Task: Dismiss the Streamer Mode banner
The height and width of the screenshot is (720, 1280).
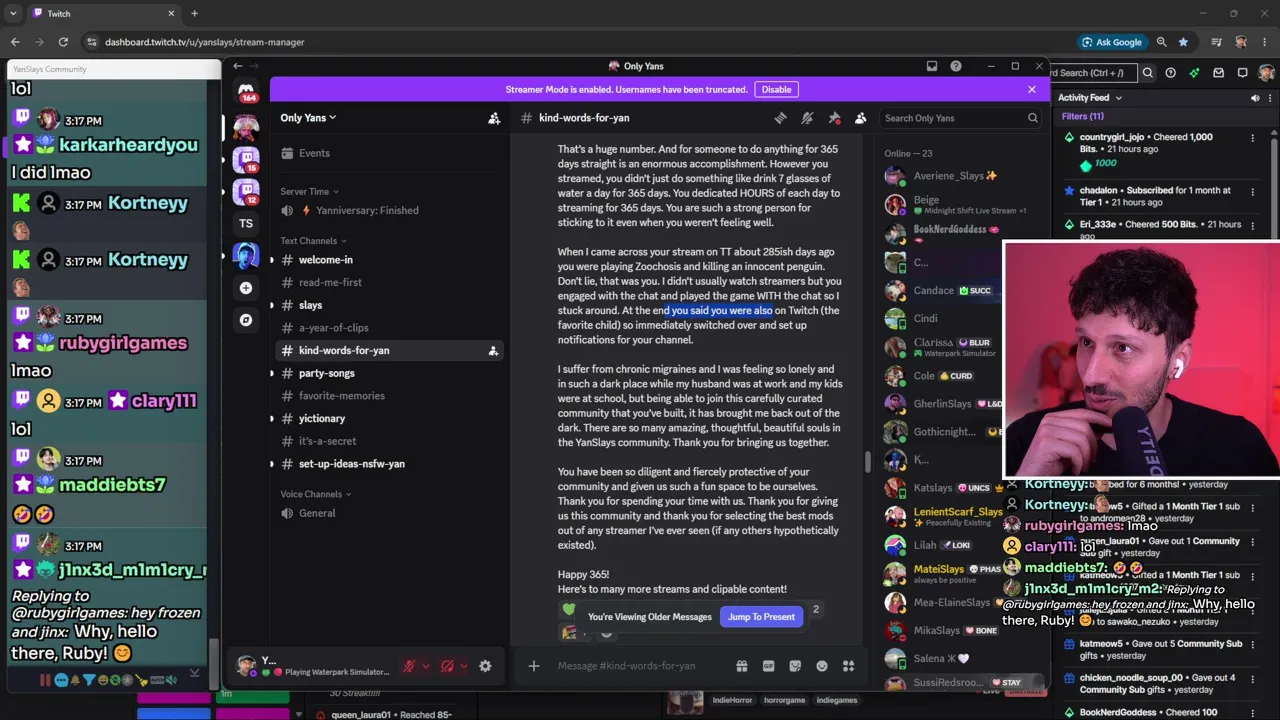Action: pyautogui.click(x=1032, y=89)
